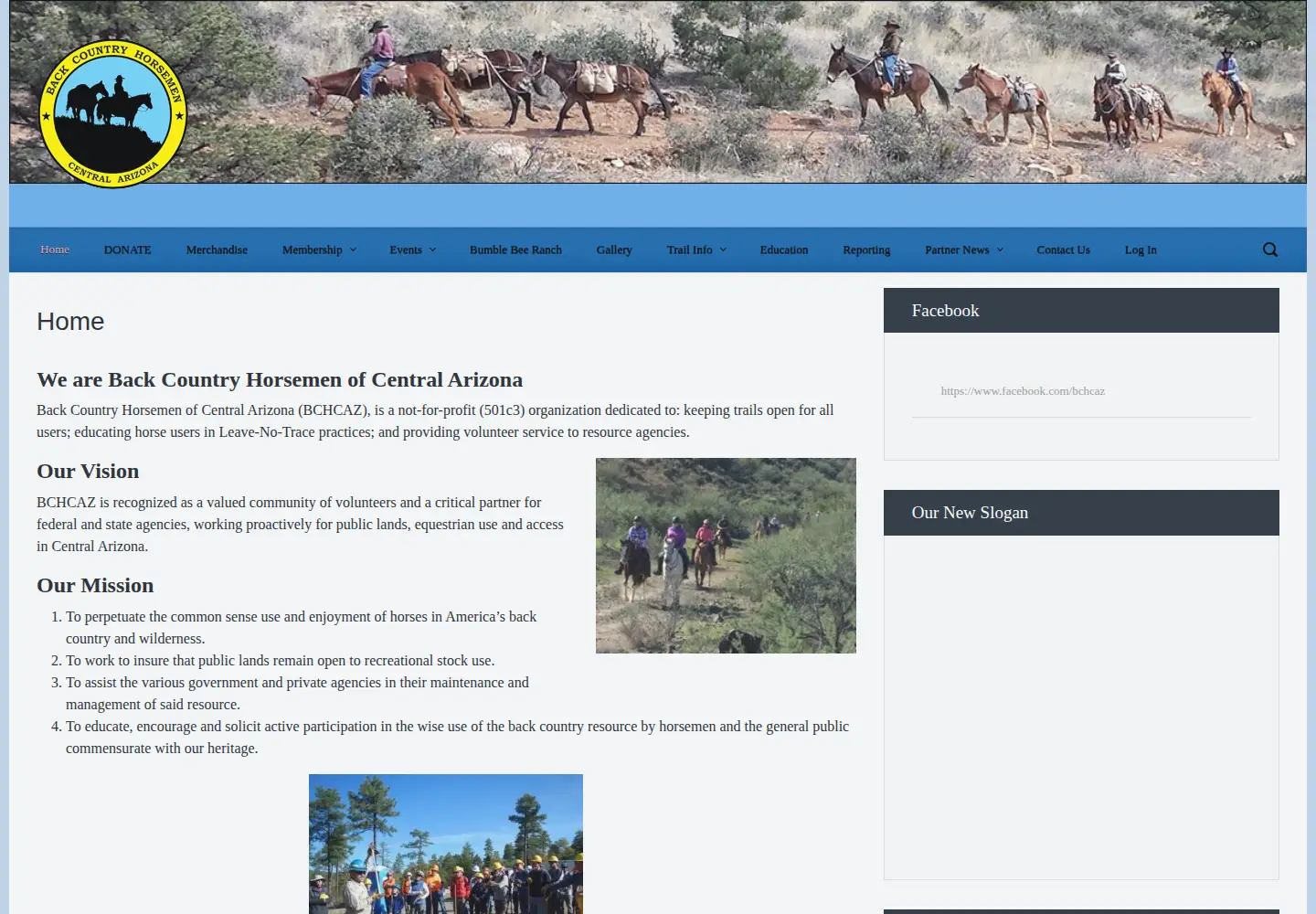Click mission item starting 'To assist the various government'
Image resolution: width=1316 pixels, height=914 pixels.
(297, 694)
